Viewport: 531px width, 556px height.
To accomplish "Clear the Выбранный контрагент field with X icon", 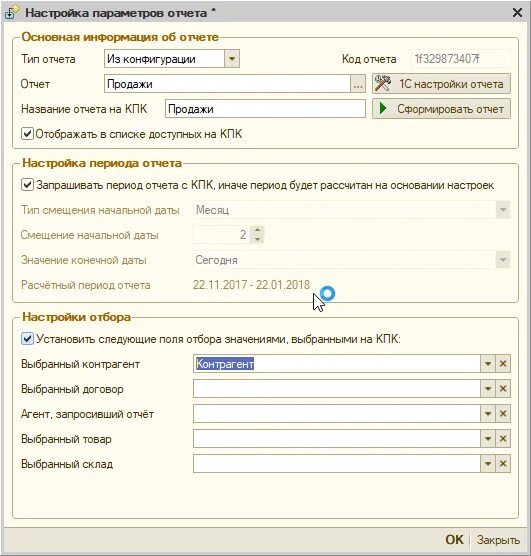I will [x=503, y=364].
